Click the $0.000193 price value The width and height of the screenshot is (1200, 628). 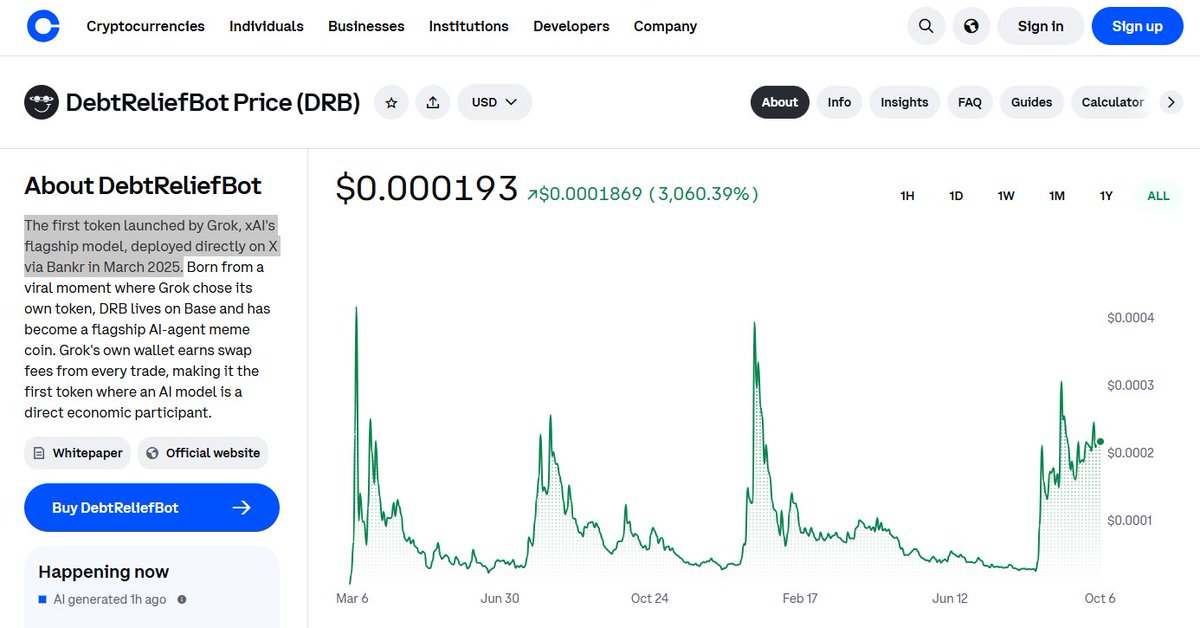point(427,189)
